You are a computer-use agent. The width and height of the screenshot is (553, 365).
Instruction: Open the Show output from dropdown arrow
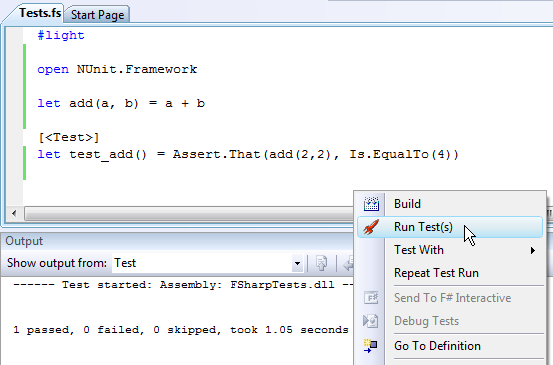[297, 263]
